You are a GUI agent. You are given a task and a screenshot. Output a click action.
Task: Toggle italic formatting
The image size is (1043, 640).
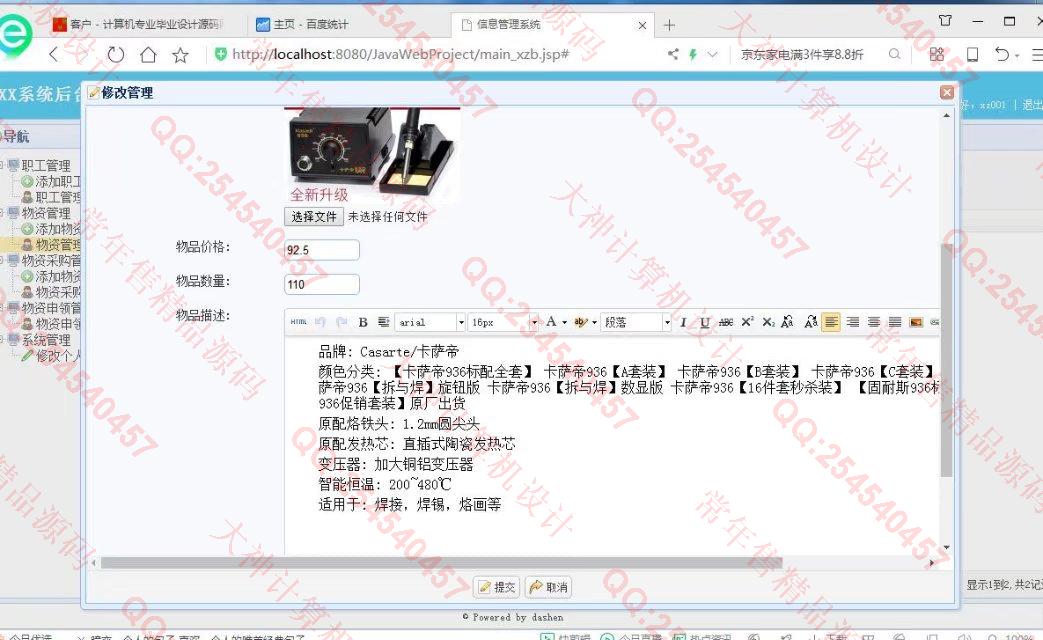[683, 322]
